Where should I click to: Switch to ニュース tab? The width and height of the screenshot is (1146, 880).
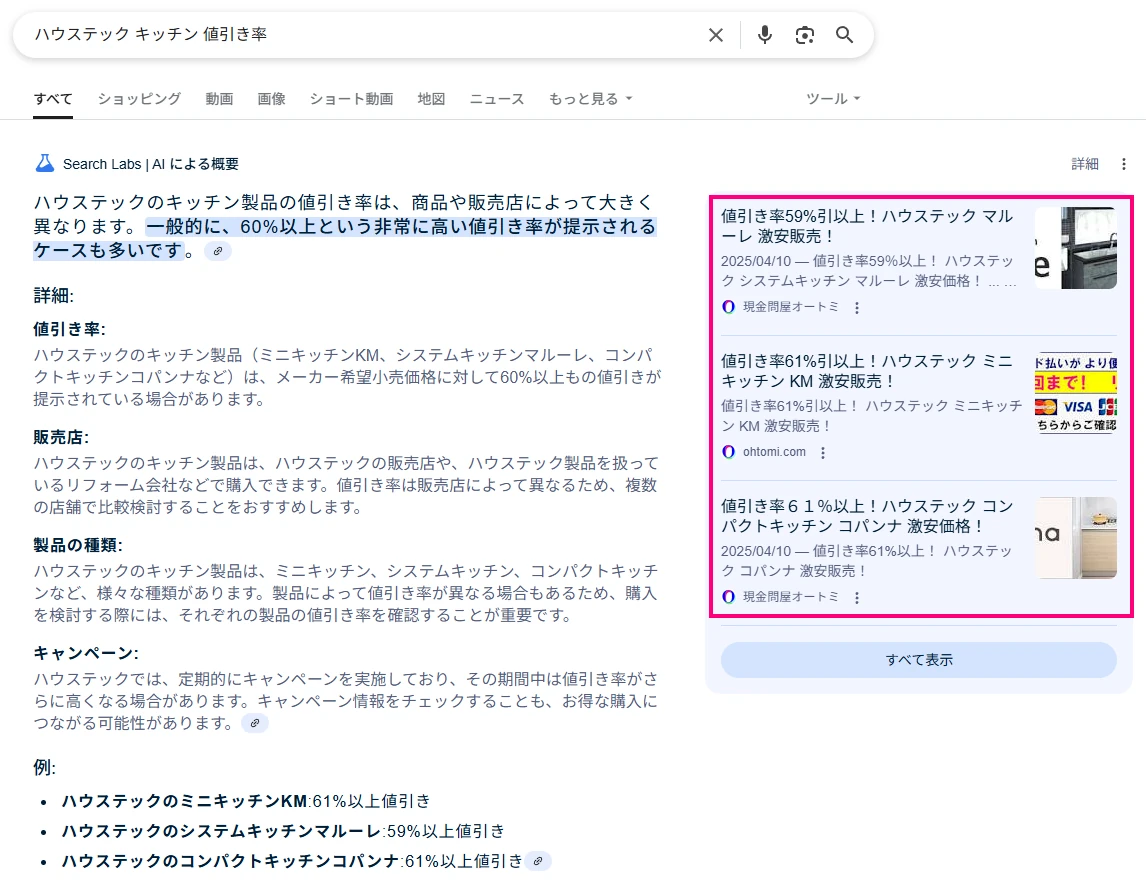[497, 99]
